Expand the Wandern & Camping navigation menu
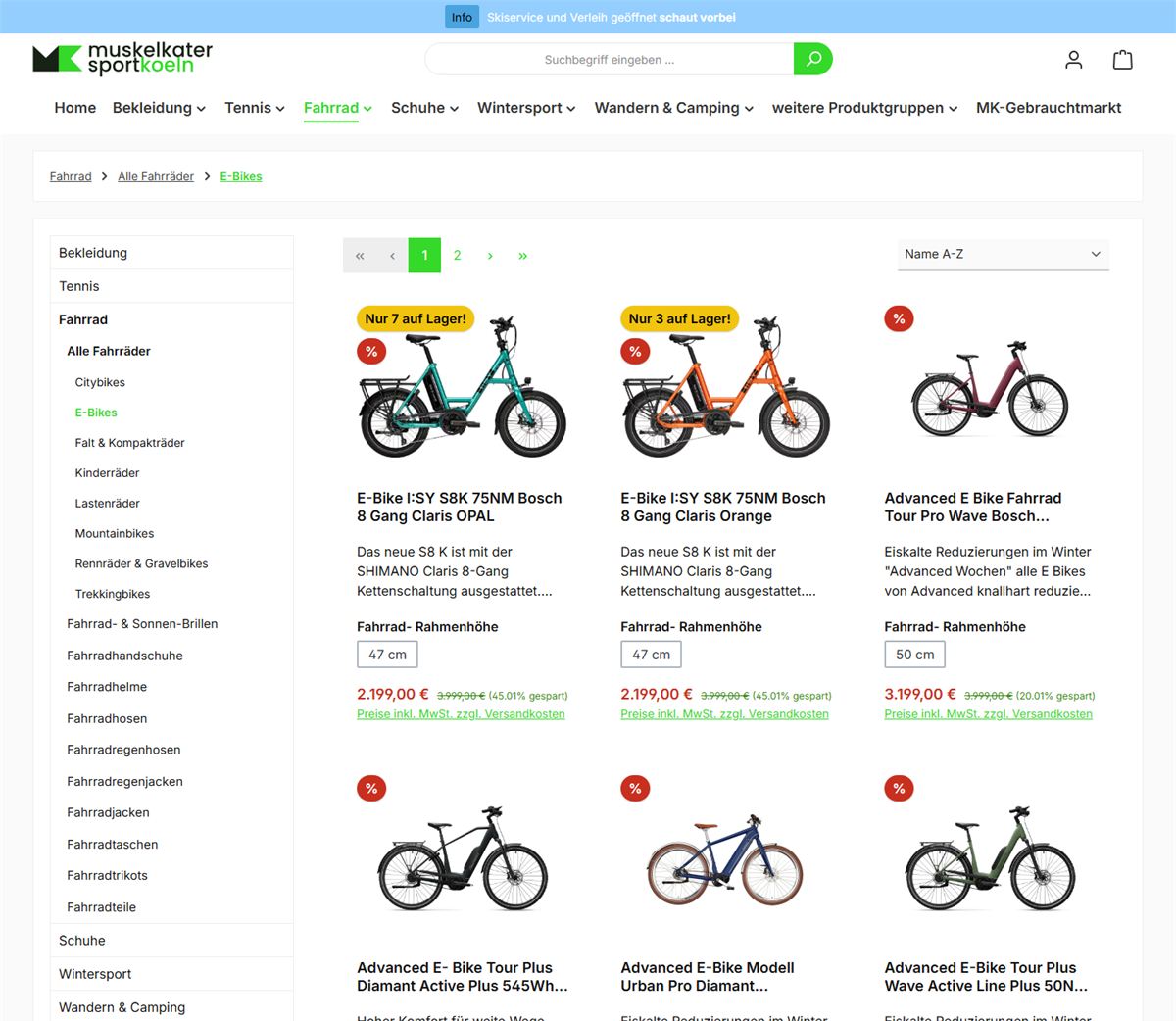1176x1021 pixels. coord(674,108)
